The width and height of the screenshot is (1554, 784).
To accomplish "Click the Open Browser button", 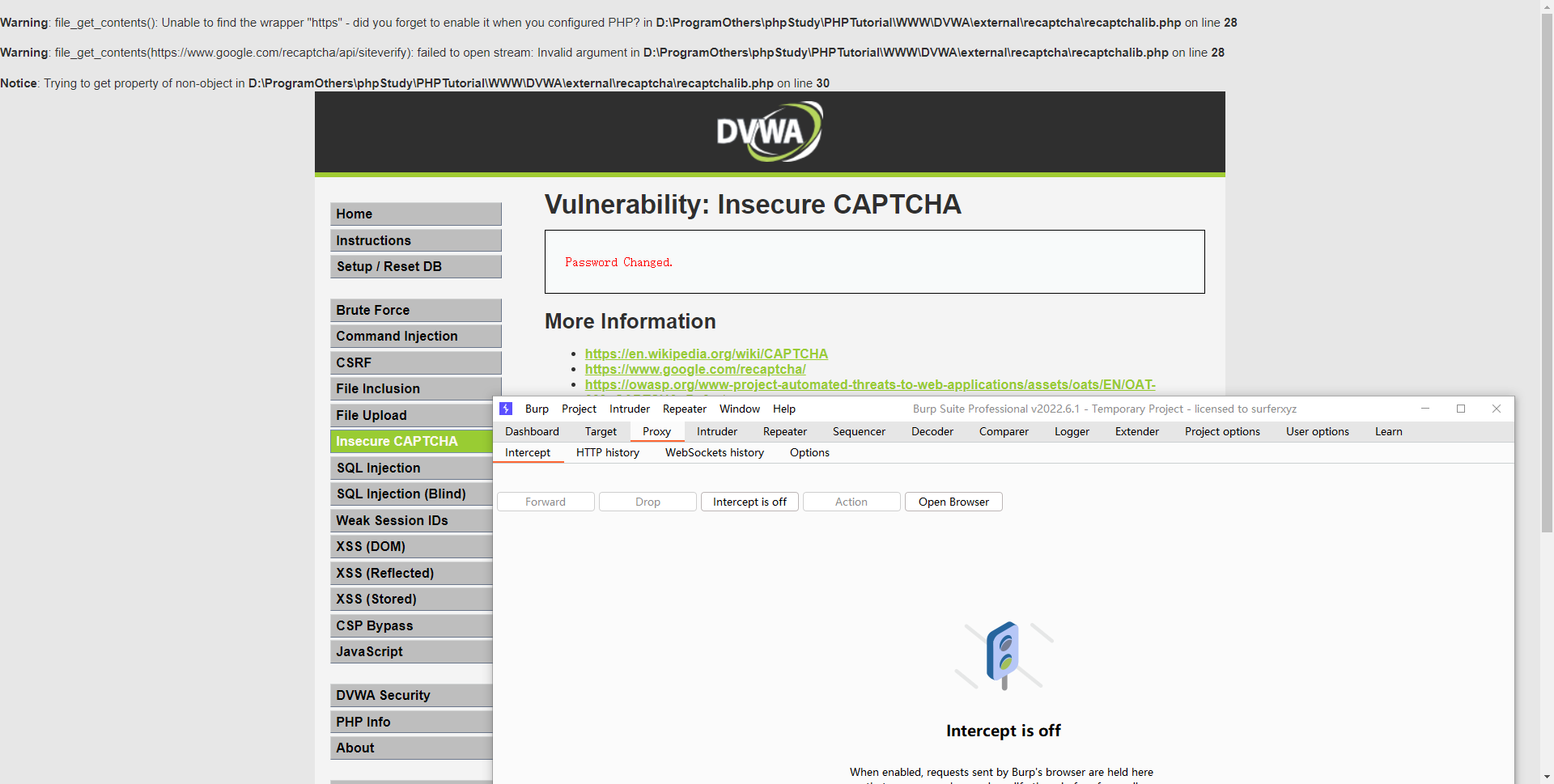I will (953, 502).
